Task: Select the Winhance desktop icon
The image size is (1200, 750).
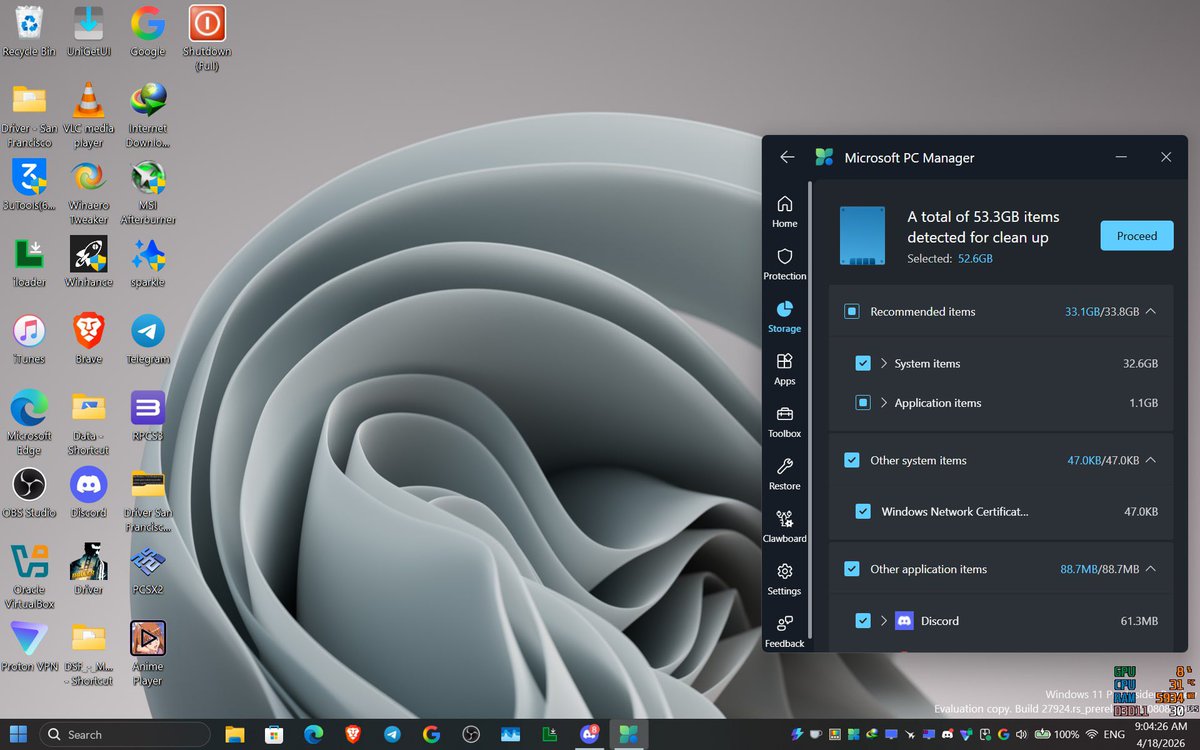Action: pyautogui.click(x=88, y=262)
